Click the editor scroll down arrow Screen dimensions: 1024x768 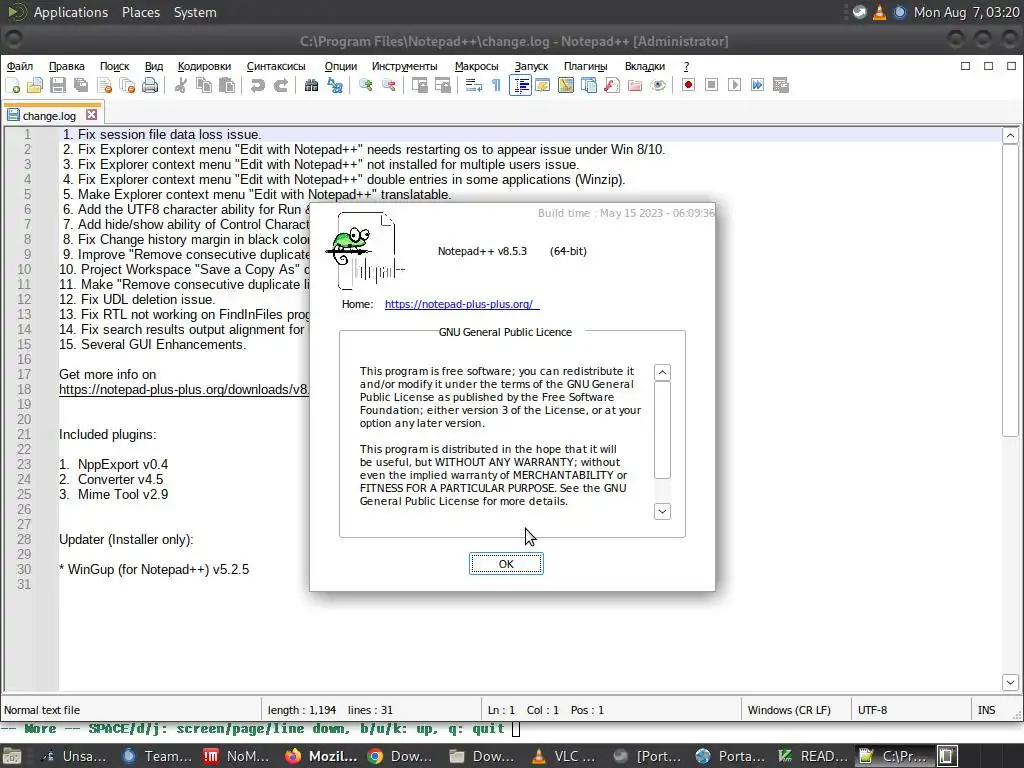click(1010, 682)
